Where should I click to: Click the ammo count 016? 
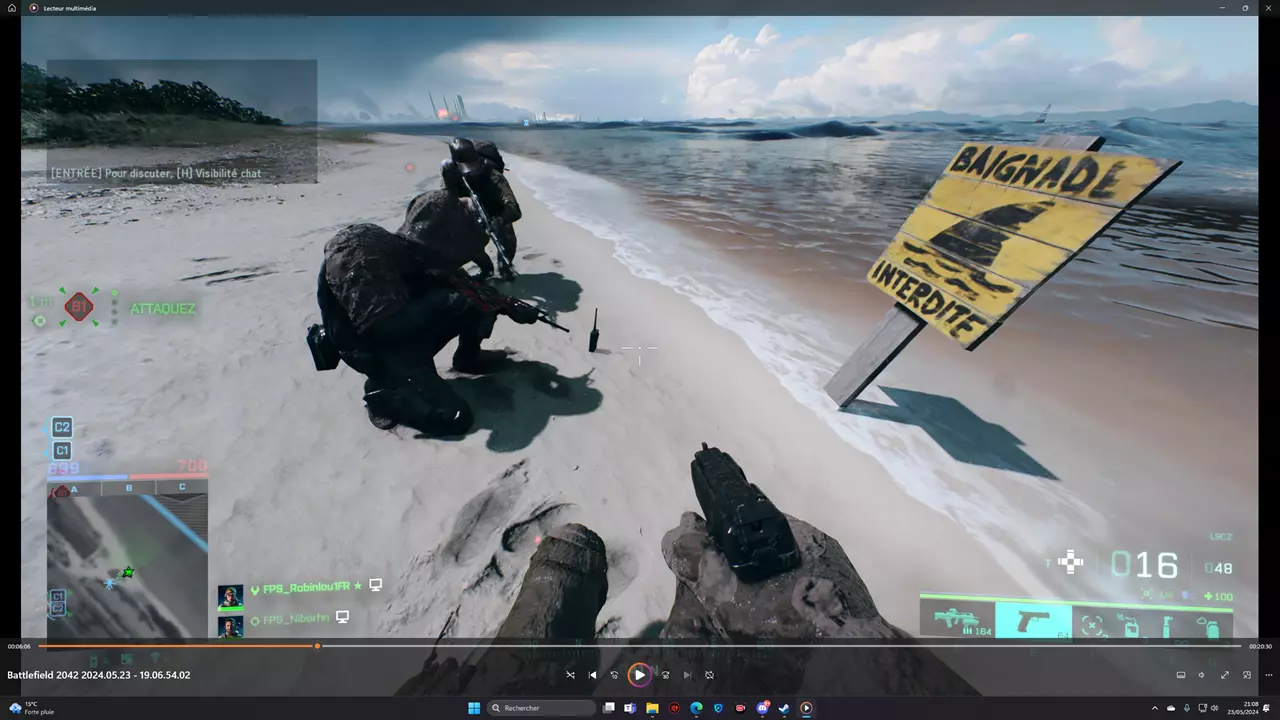tap(1144, 565)
